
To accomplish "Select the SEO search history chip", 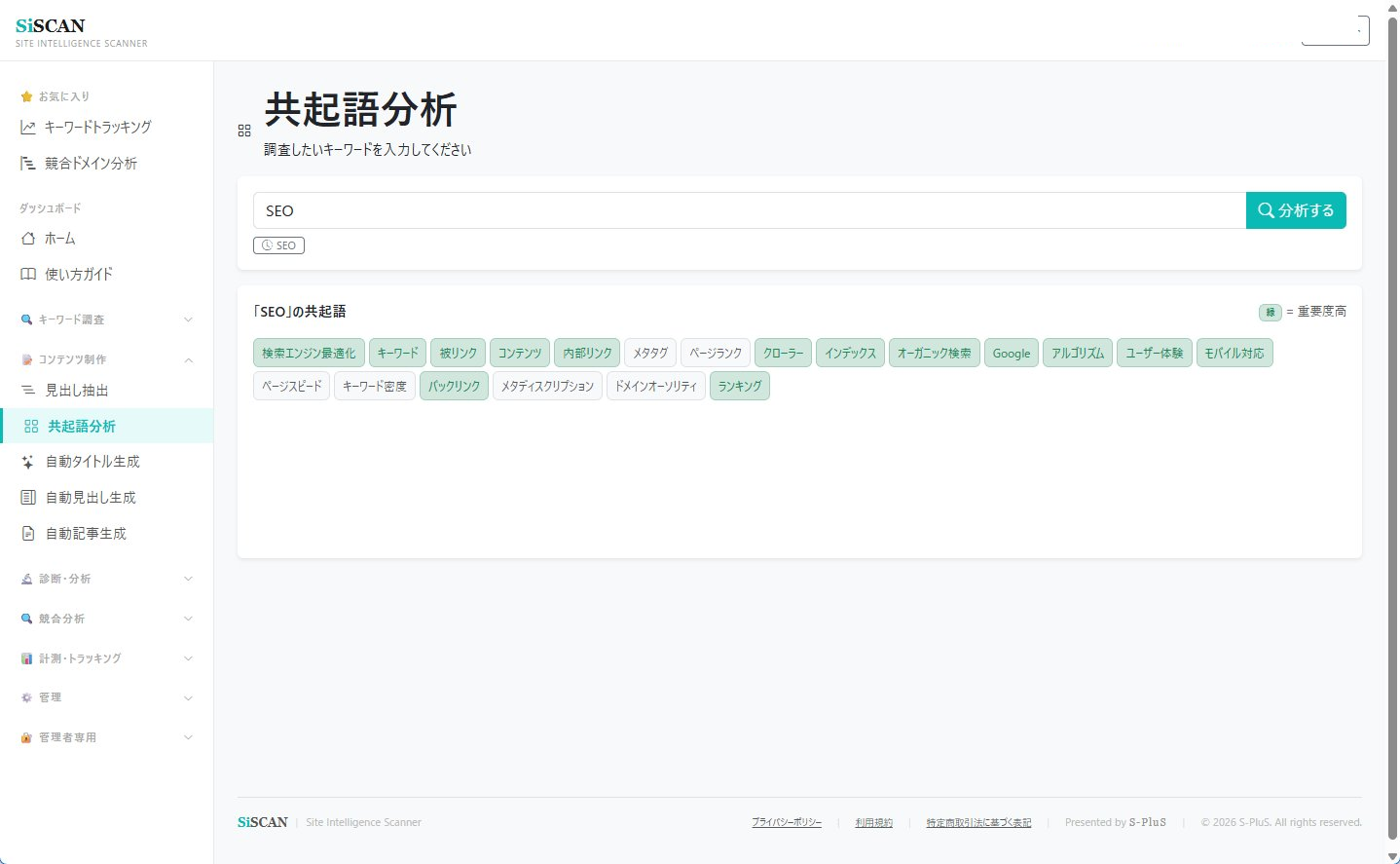I will tap(278, 245).
